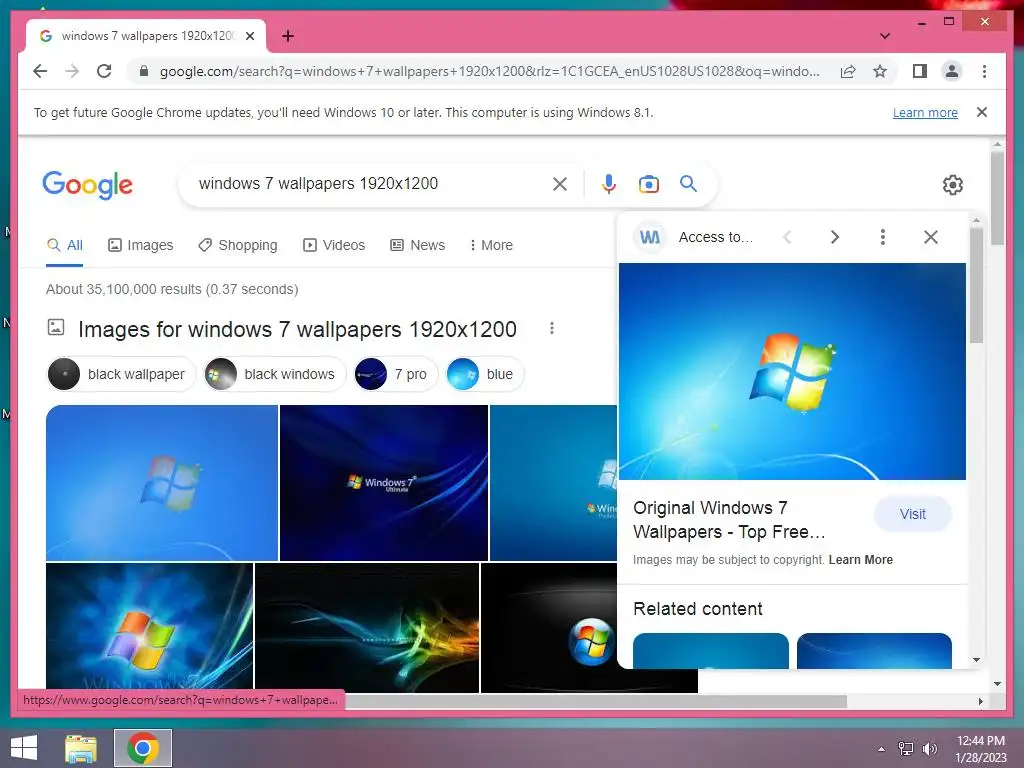Switch to Videos tab
1024x768 pixels.
(334, 246)
